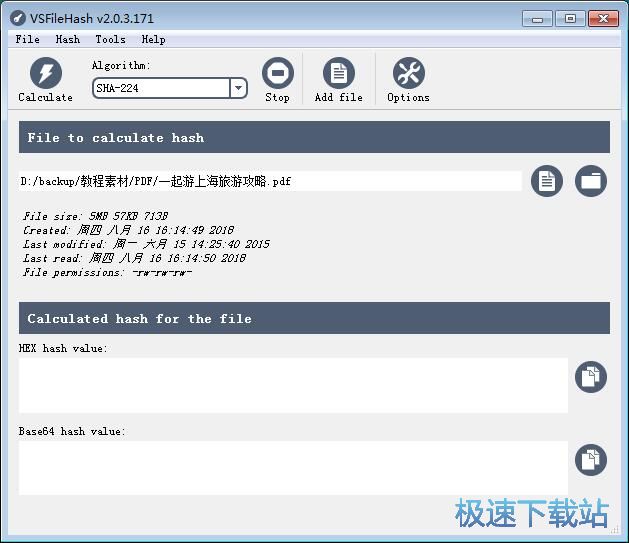
Task: Click the VSFileHash title bar app icon
Action: [x=18, y=18]
